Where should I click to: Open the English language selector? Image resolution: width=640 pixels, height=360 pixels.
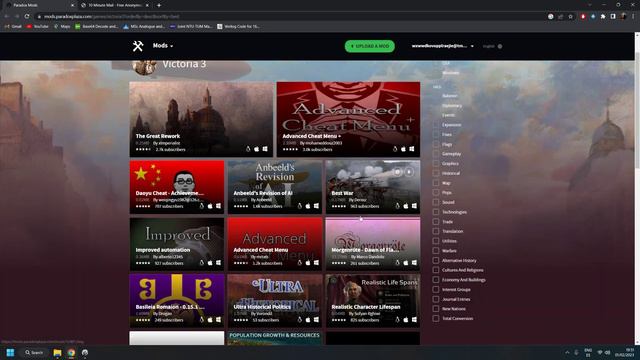pos(492,46)
